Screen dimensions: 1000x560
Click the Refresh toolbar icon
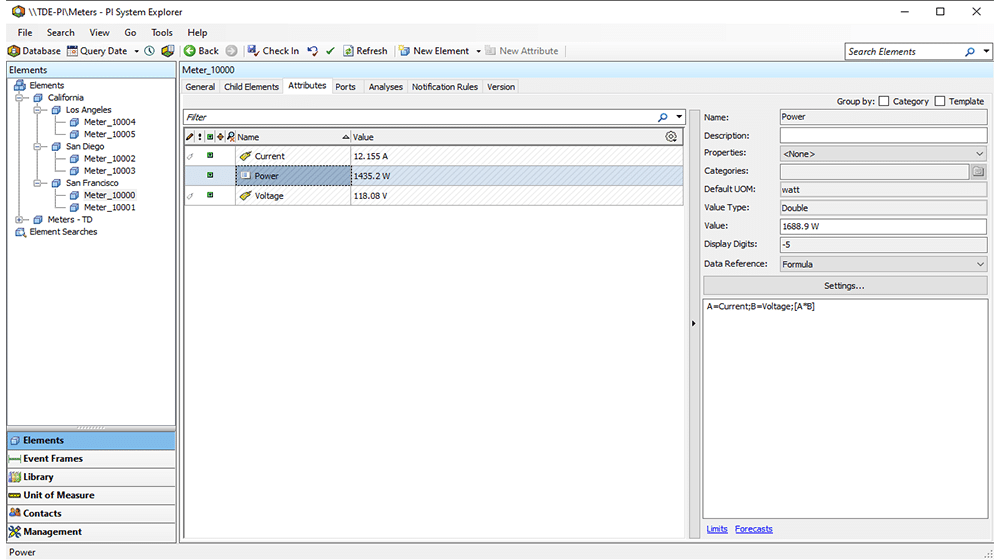tap(348, 51)
